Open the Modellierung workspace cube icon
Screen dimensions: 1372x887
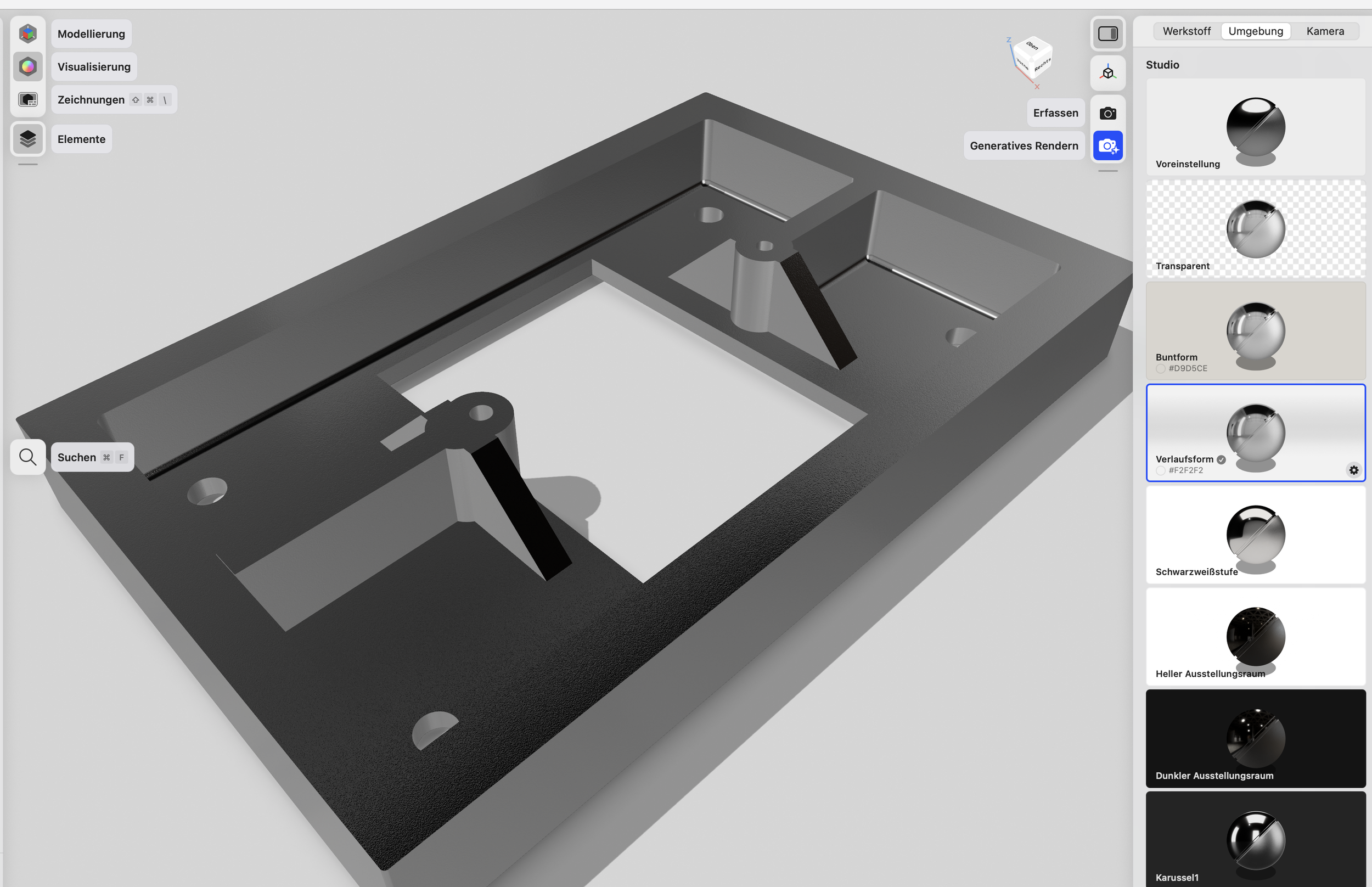coord(27,33)
